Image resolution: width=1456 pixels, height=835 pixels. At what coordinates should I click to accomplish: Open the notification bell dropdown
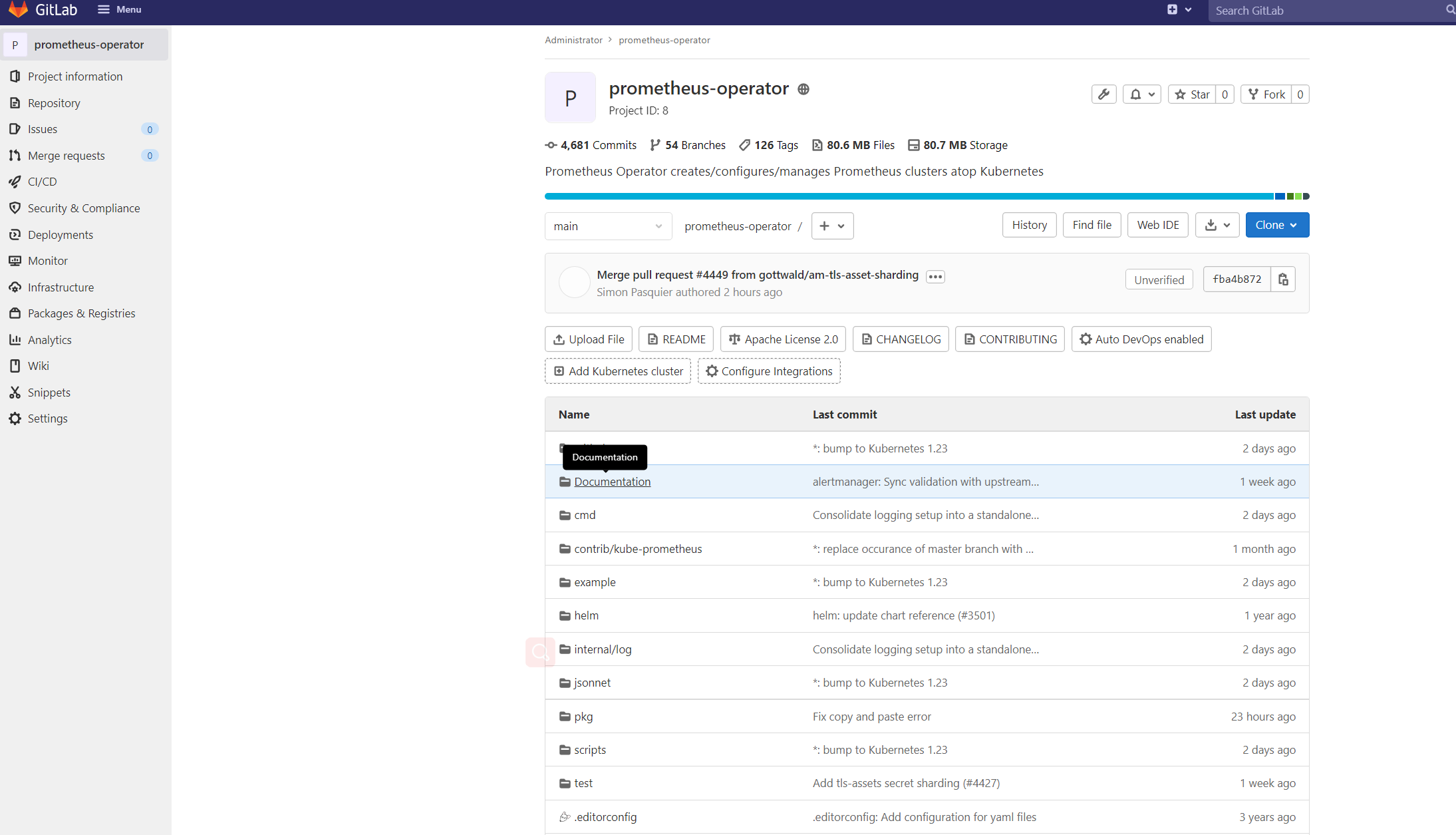pyautogui.click(x=1142, y=94)
